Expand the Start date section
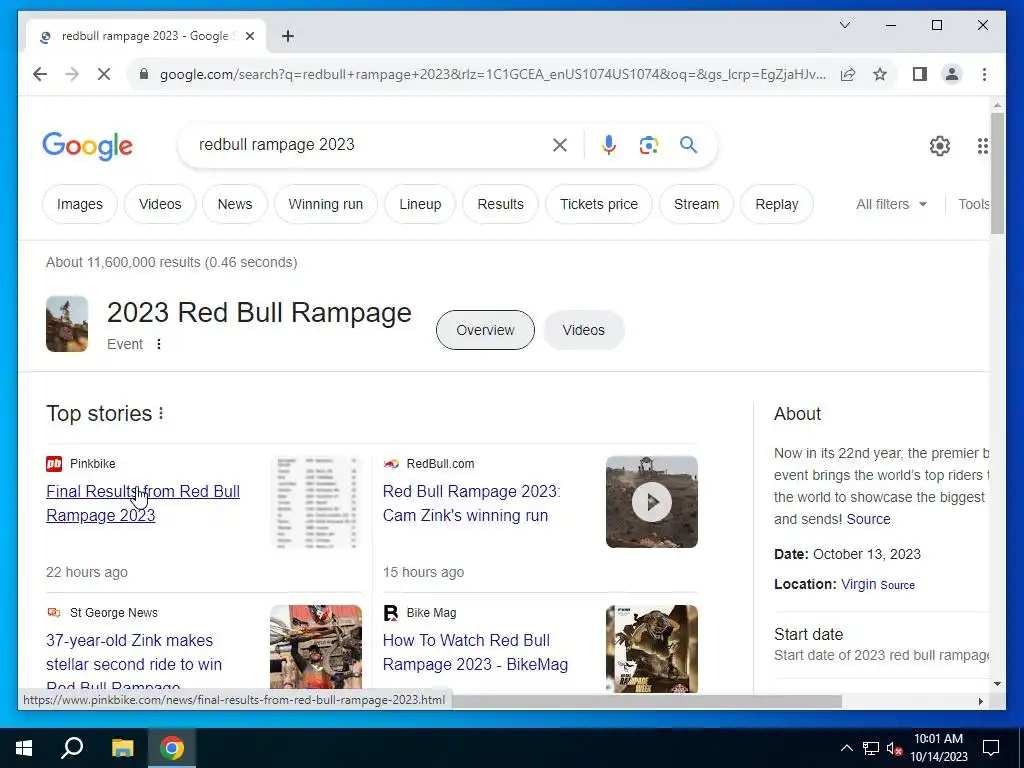The width and height of the screenshot is (1024, 768). point(882,644)
